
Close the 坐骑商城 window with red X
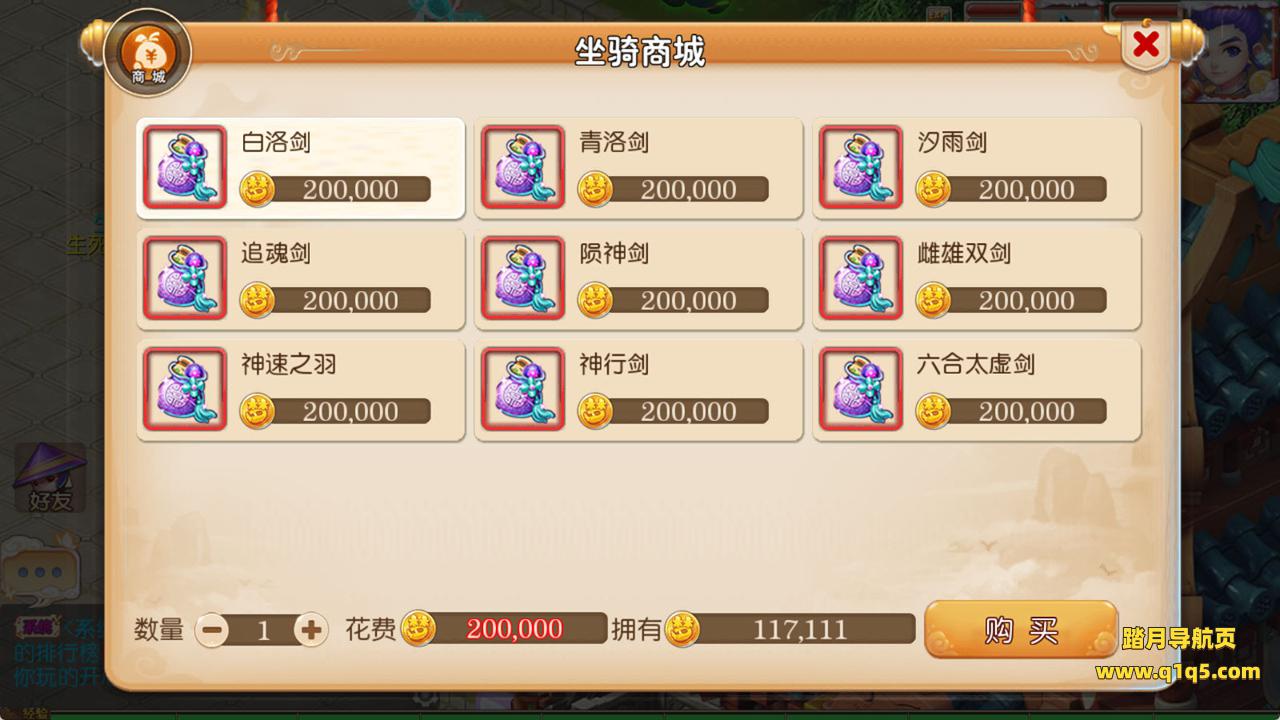[x=1146, y=44]
